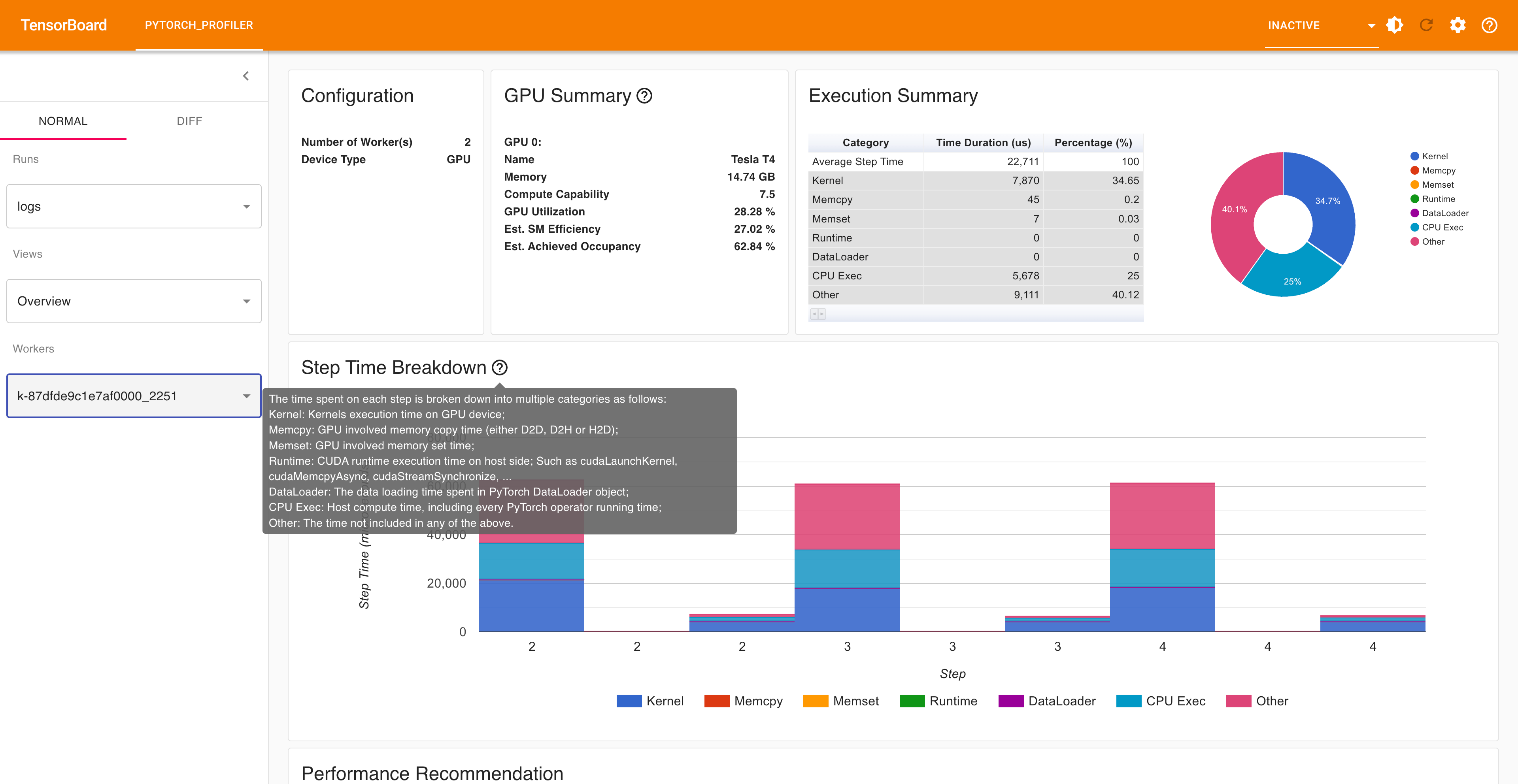
Task: Click the Percentage (%) column header
Action: (x=1093, y=143)
